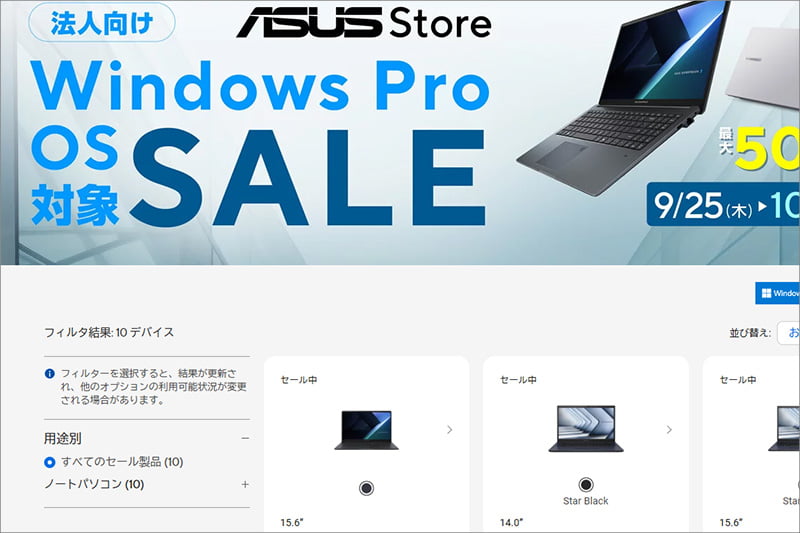Screen dimensions: 800x533
Task: Click the ノートパソコン (10) category label
Action: 94,485
